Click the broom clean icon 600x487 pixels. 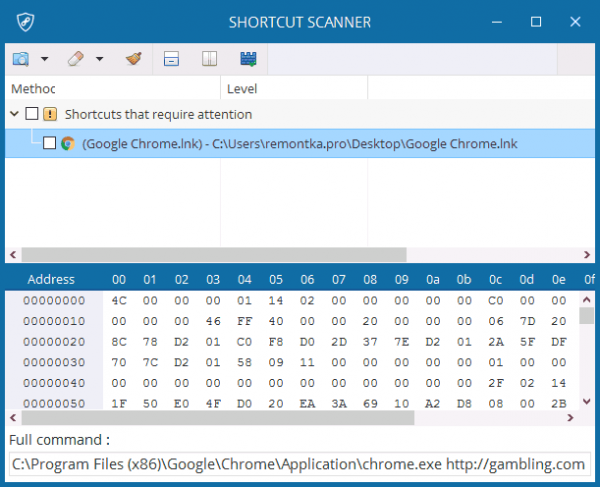(134, 59)
